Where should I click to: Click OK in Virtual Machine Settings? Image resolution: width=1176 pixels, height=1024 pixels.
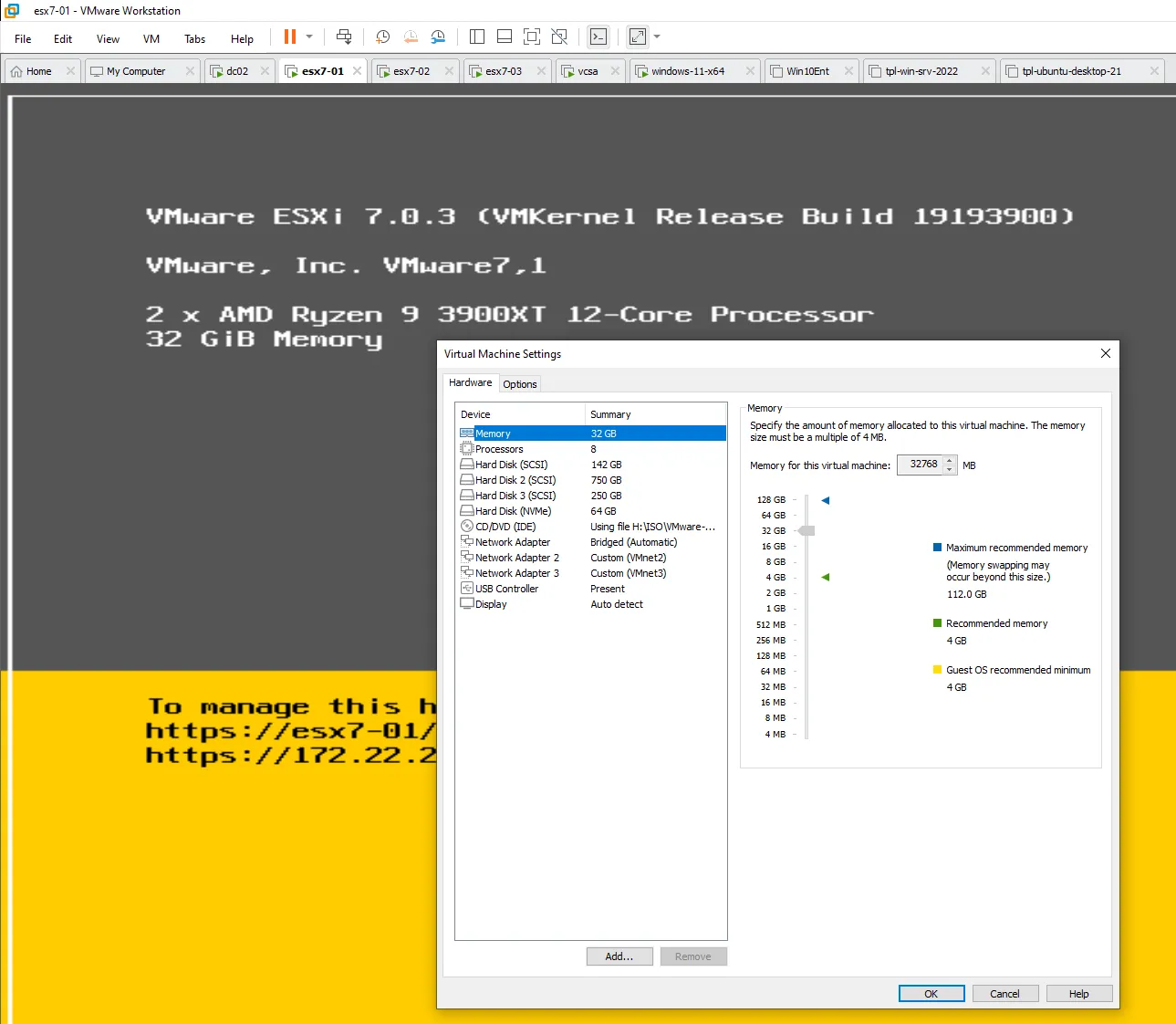click(x=931, y=994)
